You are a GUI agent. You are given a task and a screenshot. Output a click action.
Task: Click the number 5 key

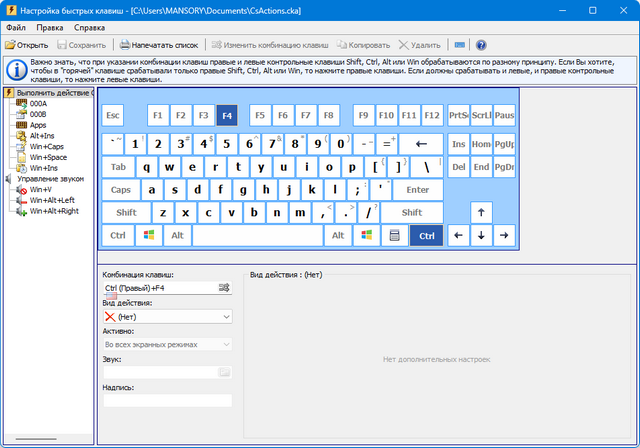tap(227, 144)
